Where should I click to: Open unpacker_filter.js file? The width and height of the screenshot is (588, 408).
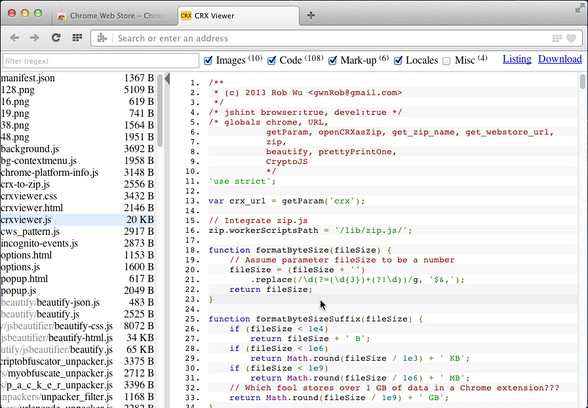(77, 397)
